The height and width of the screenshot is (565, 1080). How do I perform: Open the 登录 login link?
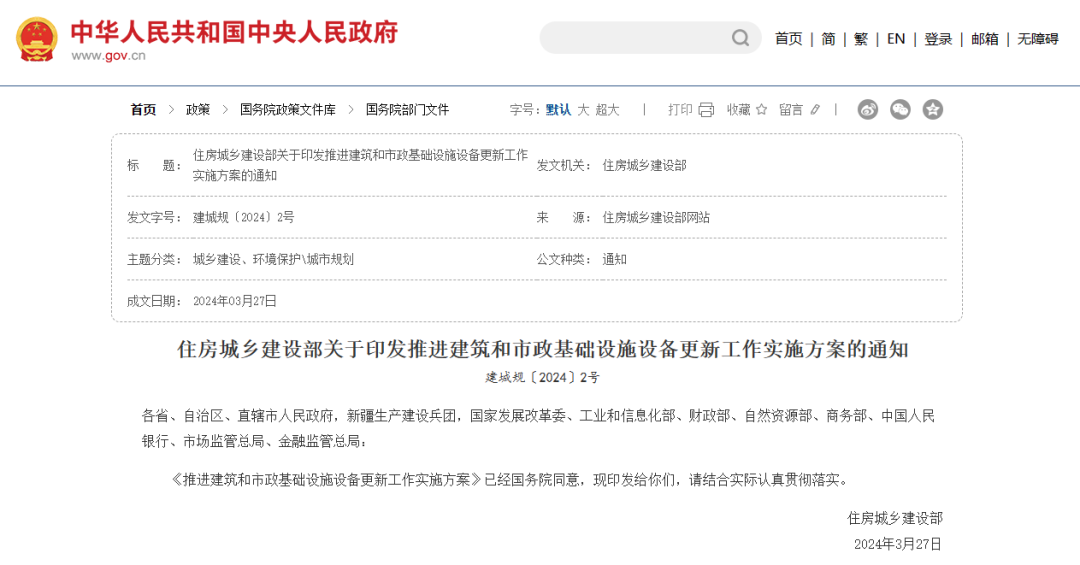(938, 39)
